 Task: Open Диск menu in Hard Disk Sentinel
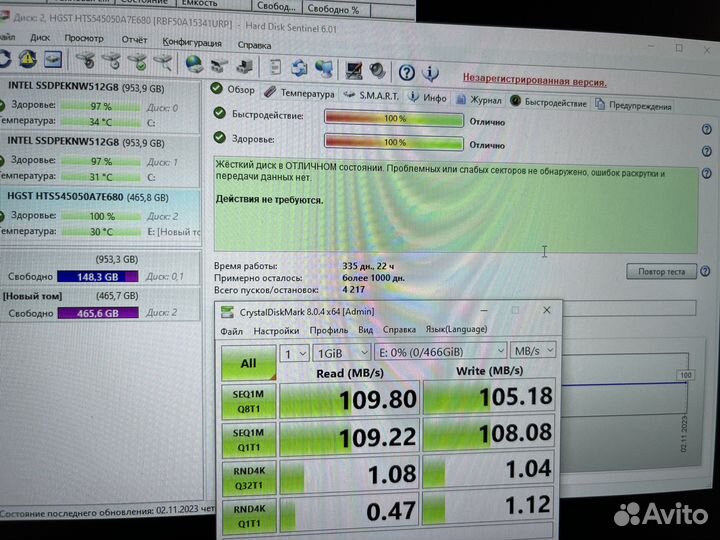[x=40, y=38]
